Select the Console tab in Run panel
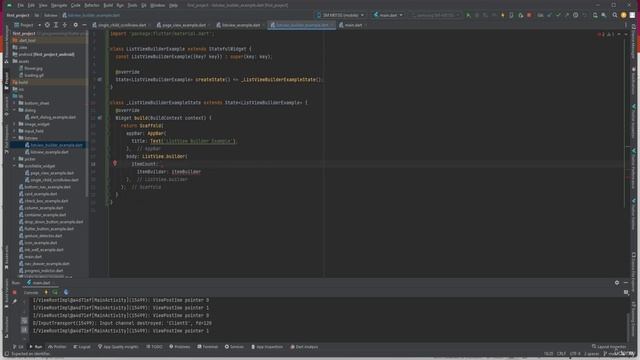The width and height of the screenshot is (640, 360). (x=31, y=292)
